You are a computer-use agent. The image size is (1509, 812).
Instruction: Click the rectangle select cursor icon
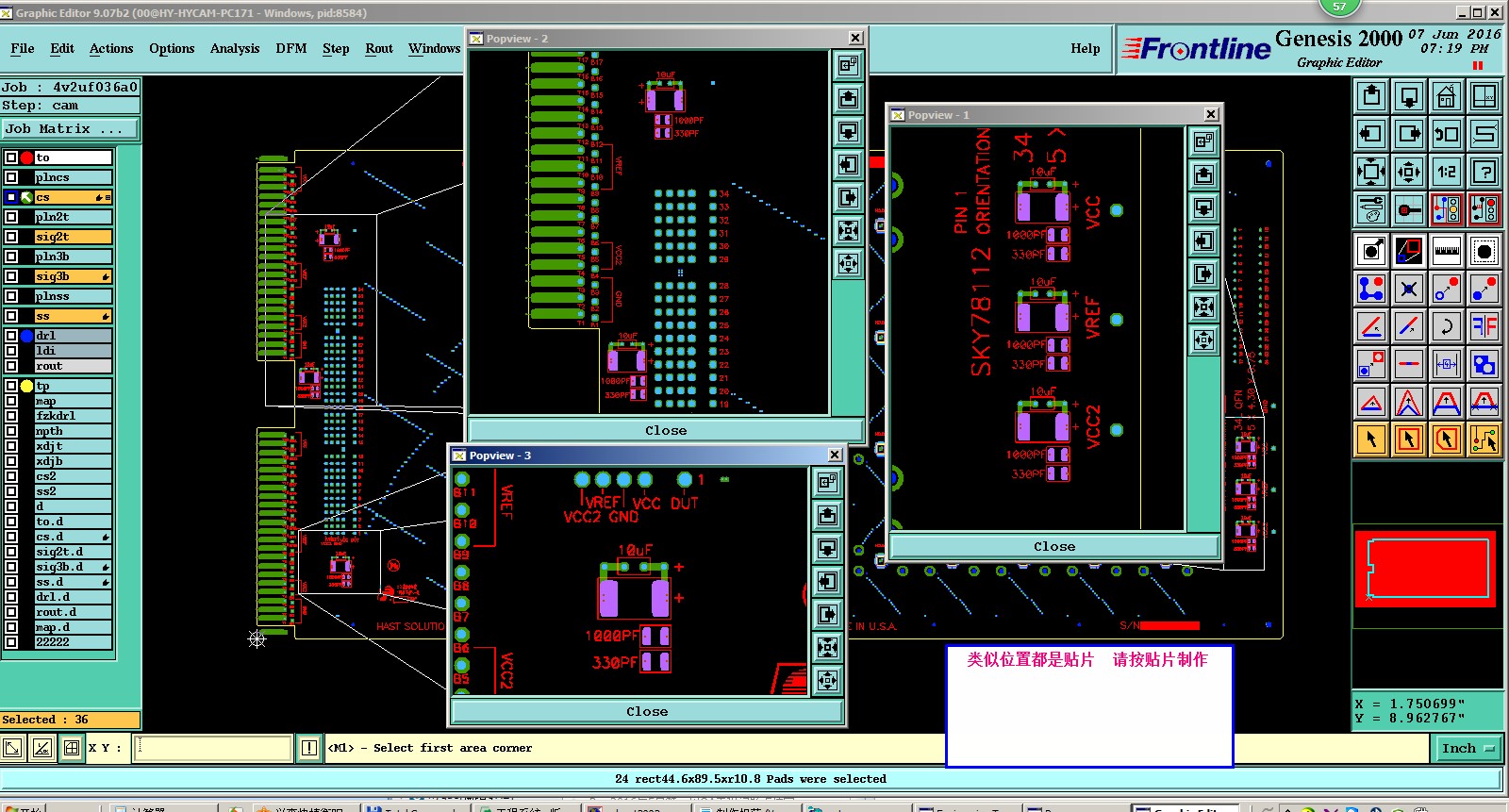[1409, 439]
